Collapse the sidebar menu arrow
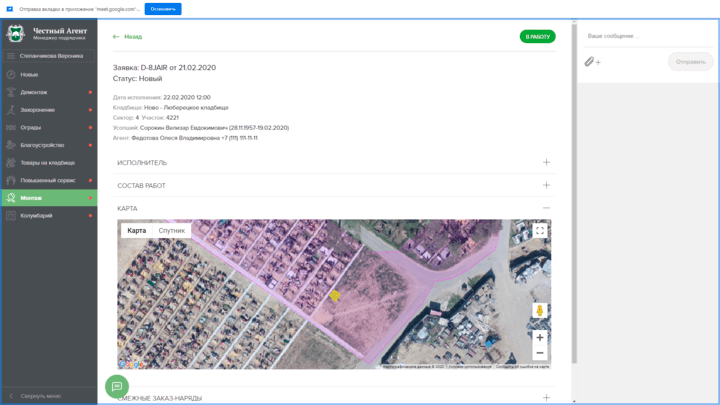720x405 pixels. click(11, 396)
